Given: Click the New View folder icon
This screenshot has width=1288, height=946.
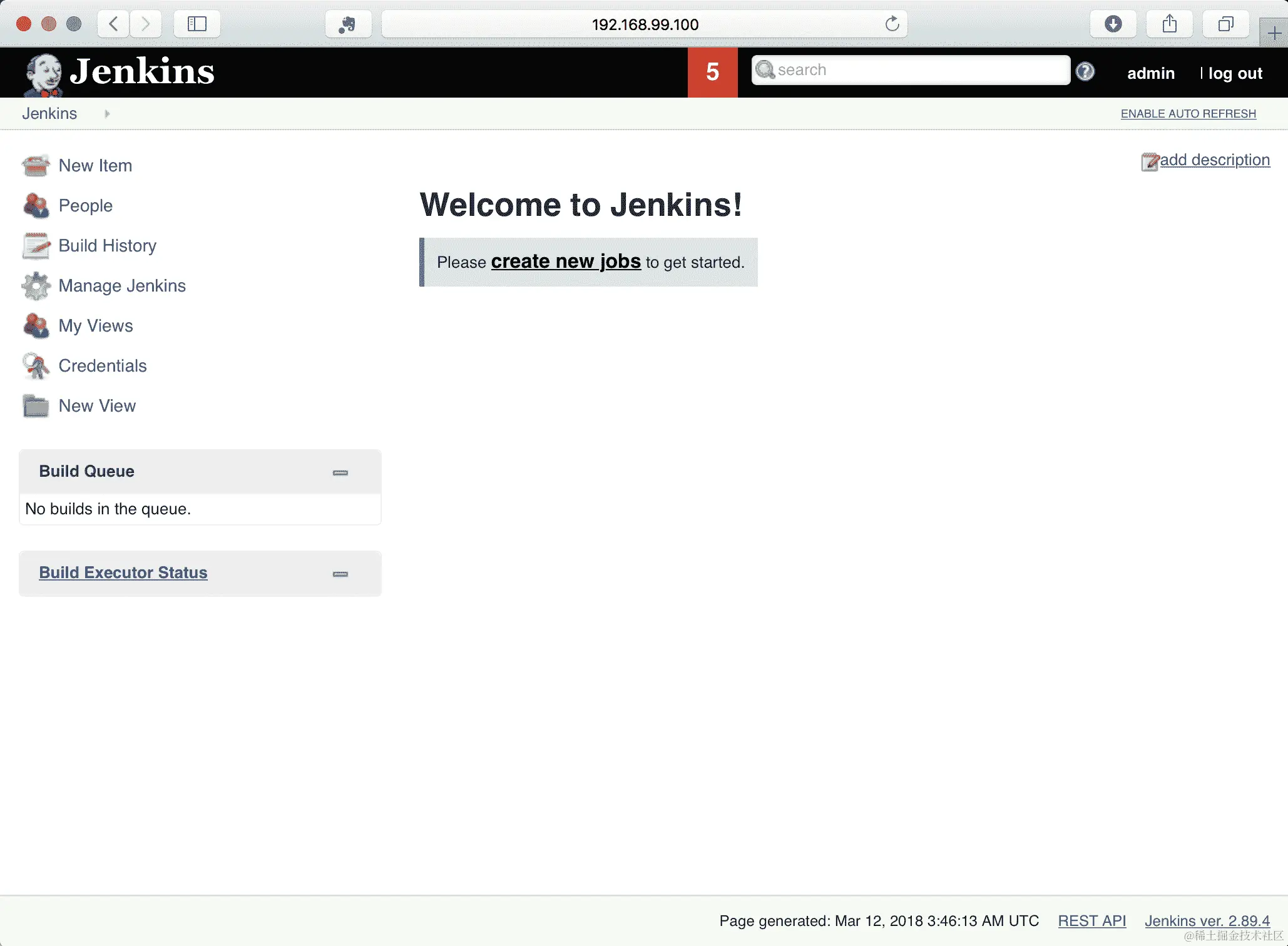Looking at the screenshot, I should click(x=36, y=406).
